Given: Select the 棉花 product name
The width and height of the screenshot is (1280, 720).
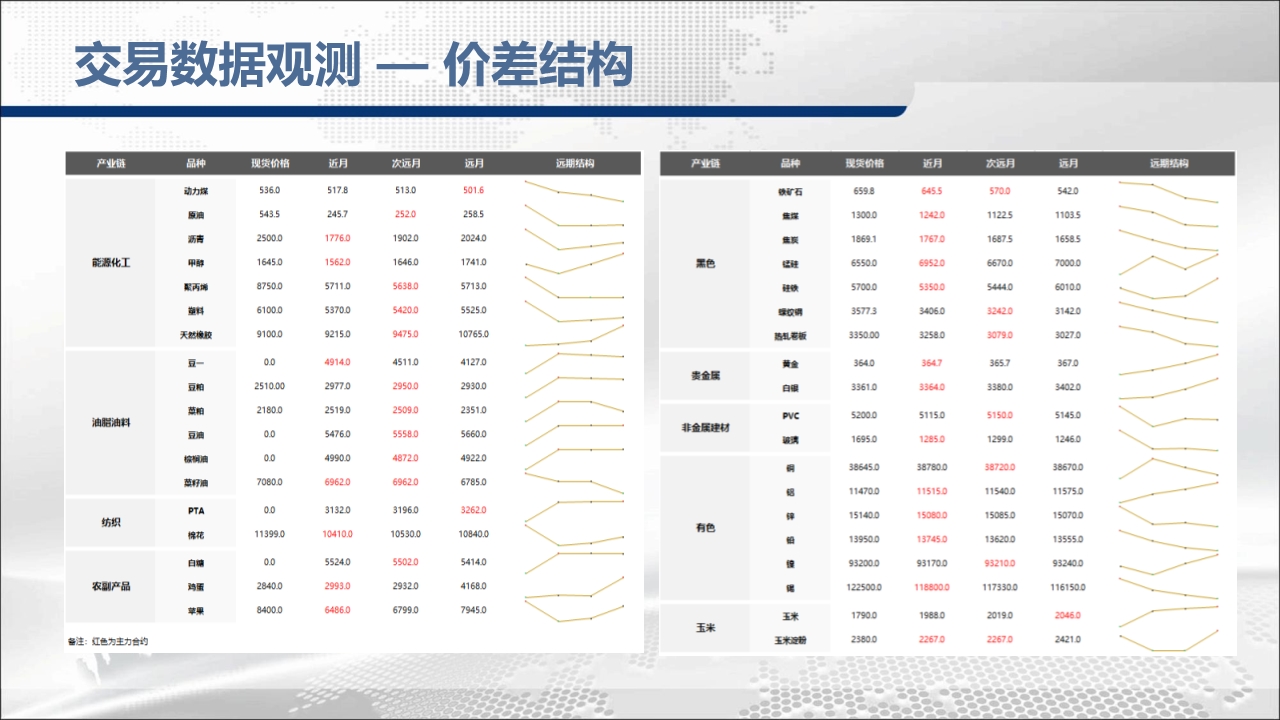Looking at the screenshot, I should coord(196,535).
